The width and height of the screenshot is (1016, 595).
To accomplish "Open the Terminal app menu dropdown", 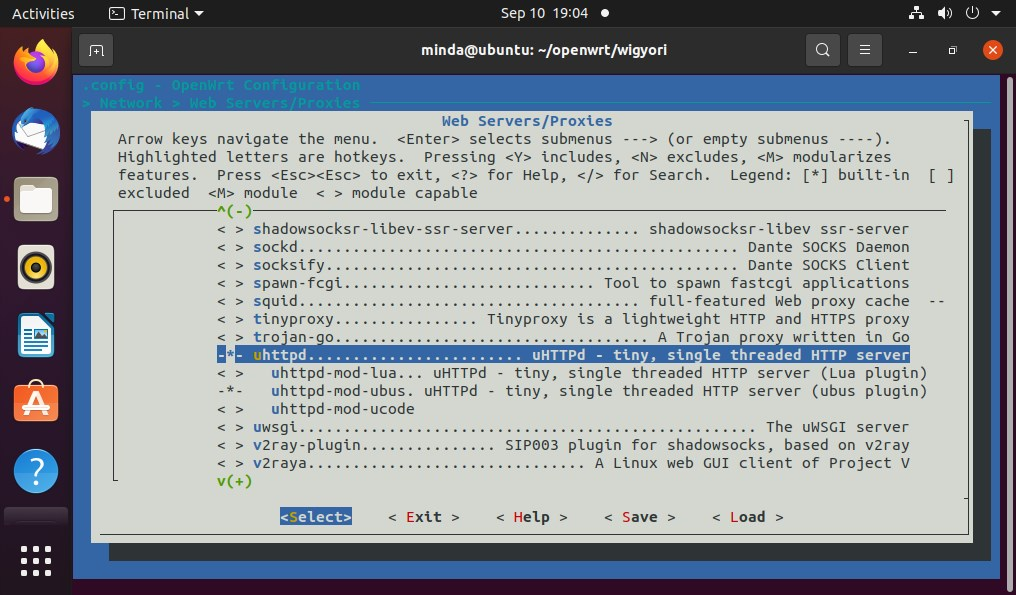I will [x=156, y=14].
